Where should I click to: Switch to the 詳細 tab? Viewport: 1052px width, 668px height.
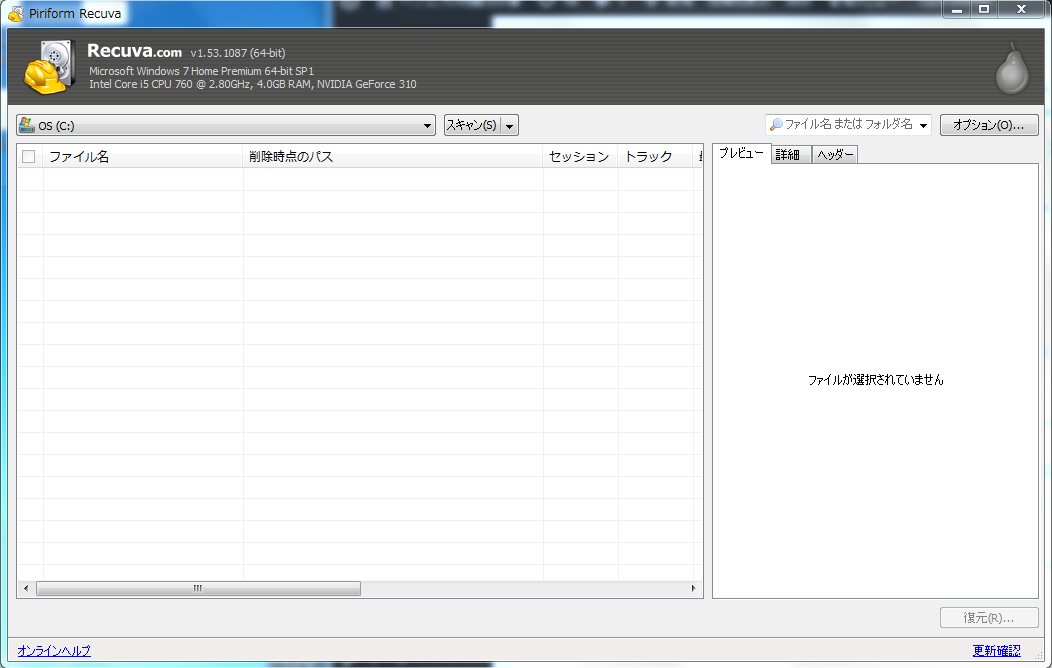[791, 155]
